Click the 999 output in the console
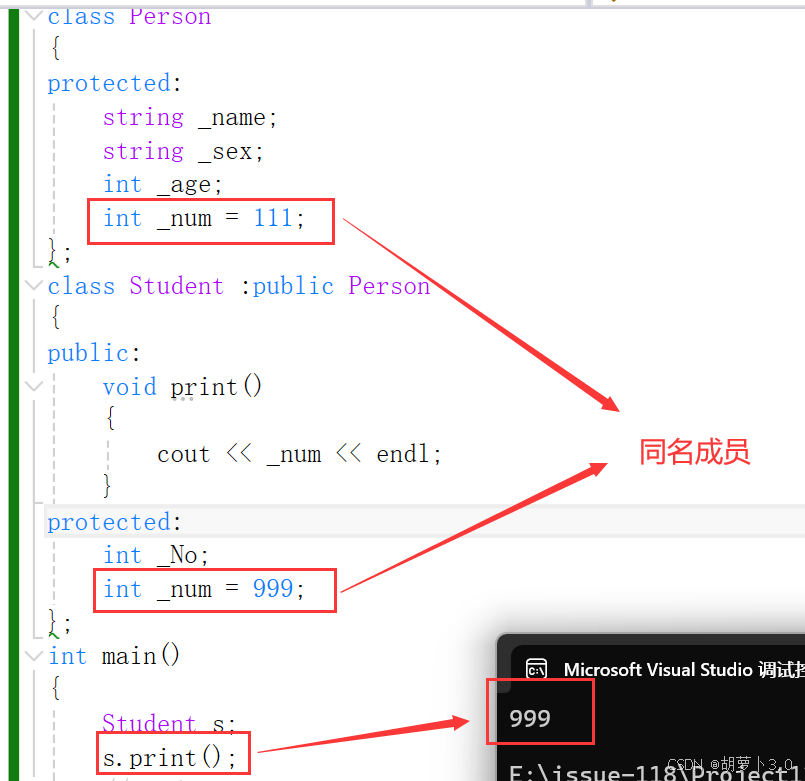The image size is (805, 781). (530, 718)
